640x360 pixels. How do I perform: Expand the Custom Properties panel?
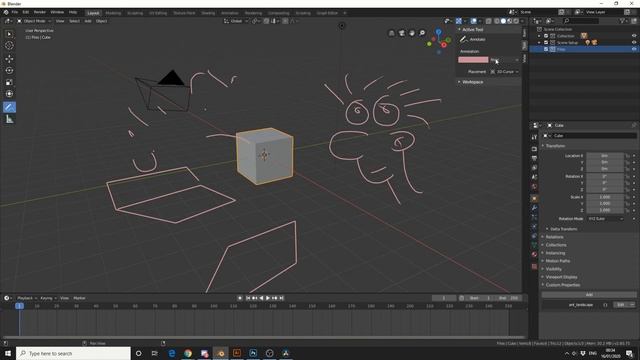point(562,285)
